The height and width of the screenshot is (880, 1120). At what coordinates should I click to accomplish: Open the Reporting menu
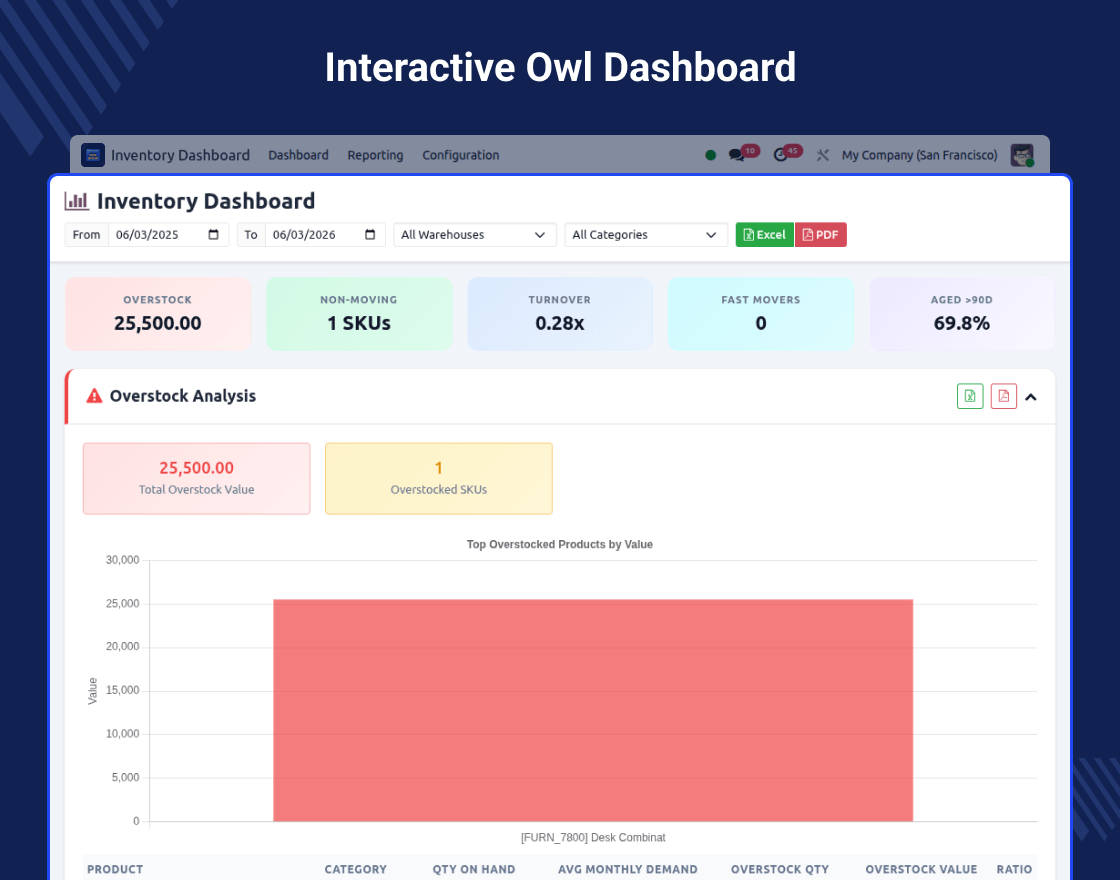click(x=375, y=155)
